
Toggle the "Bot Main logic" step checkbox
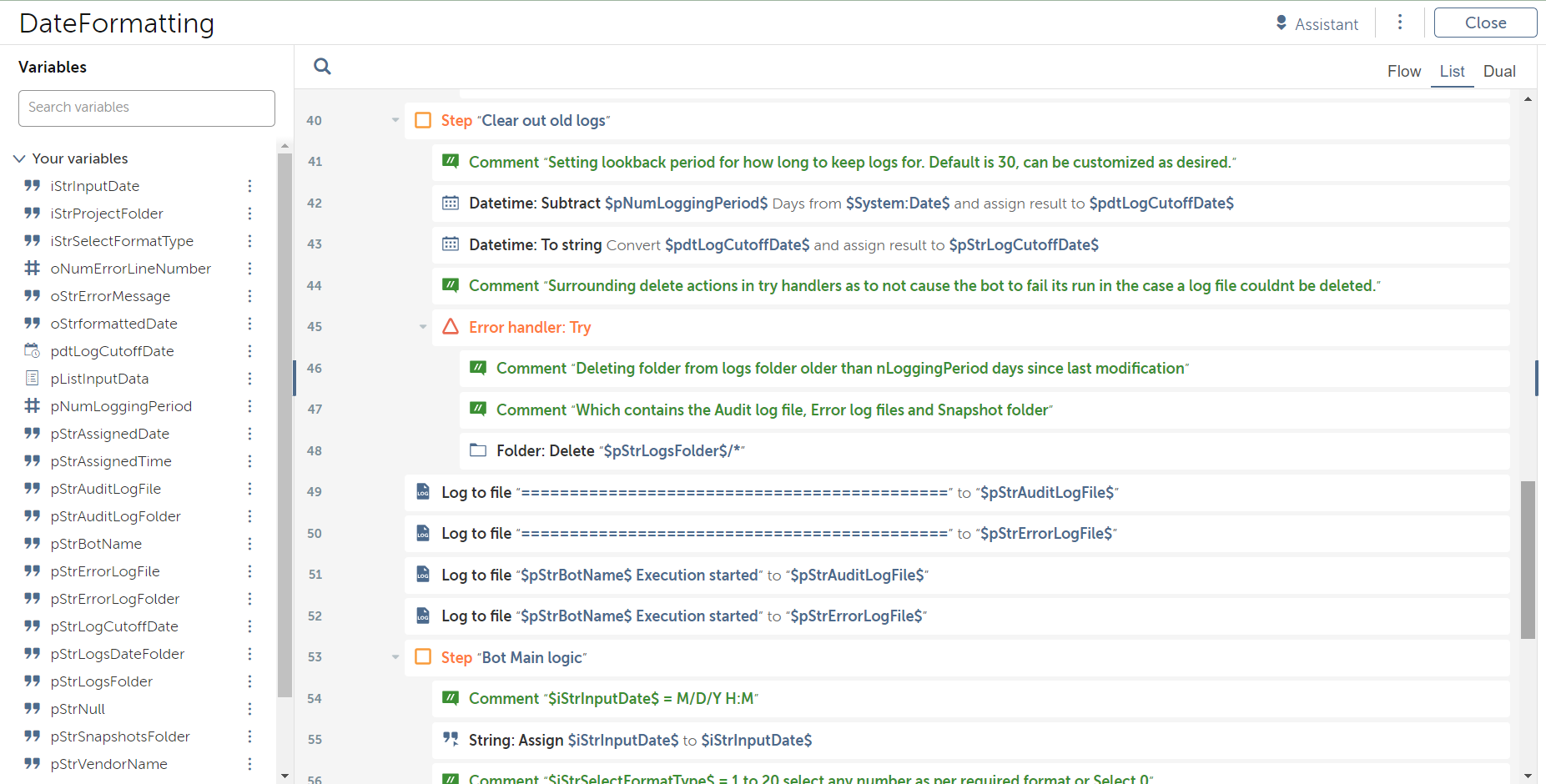tap(423, 657)
